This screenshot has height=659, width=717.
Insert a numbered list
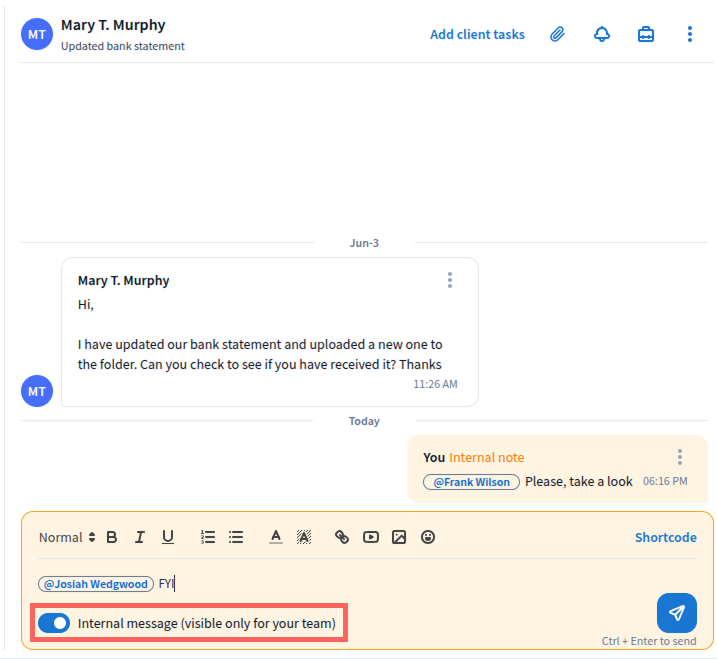pos(208,537)
